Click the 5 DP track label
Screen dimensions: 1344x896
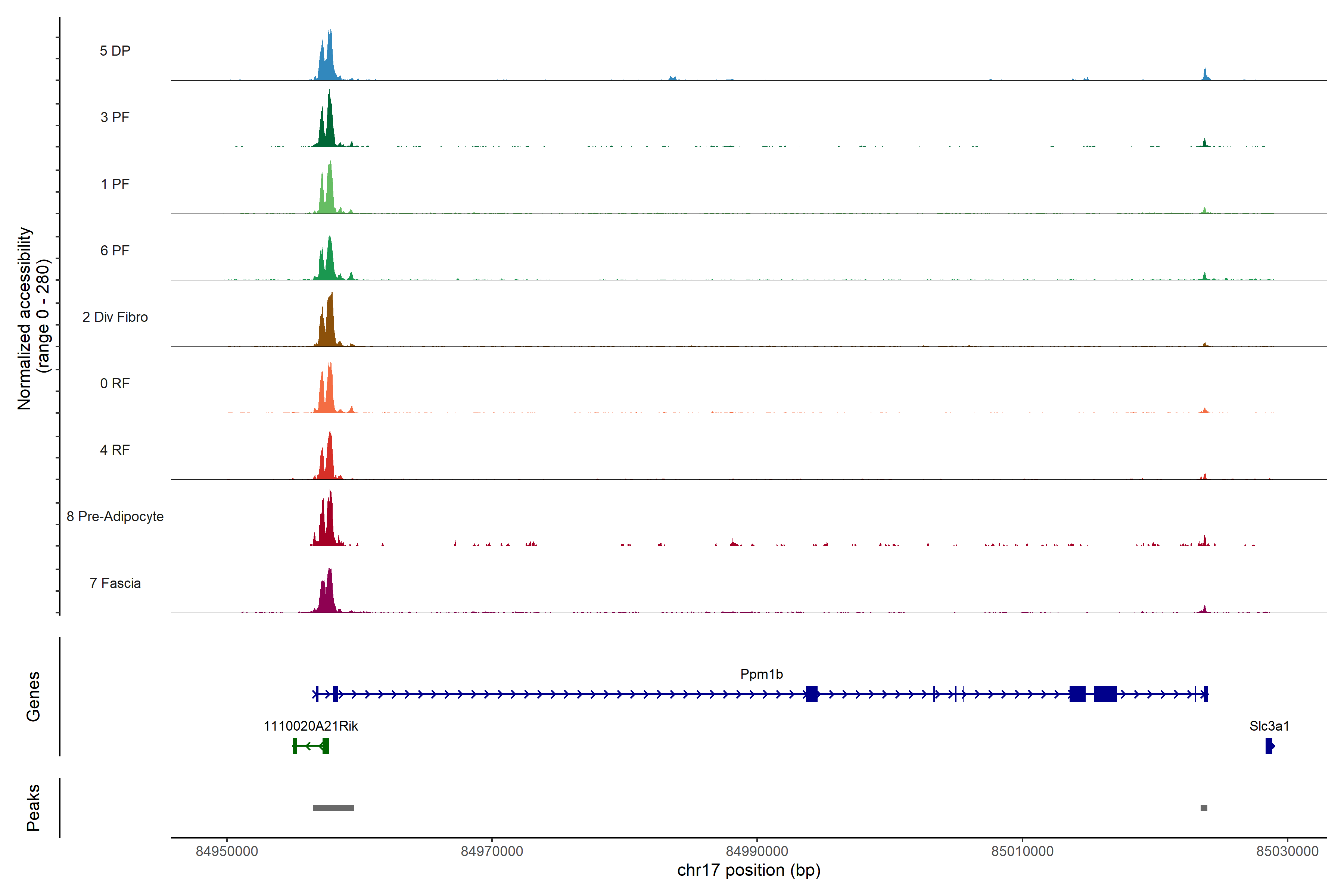115,51
